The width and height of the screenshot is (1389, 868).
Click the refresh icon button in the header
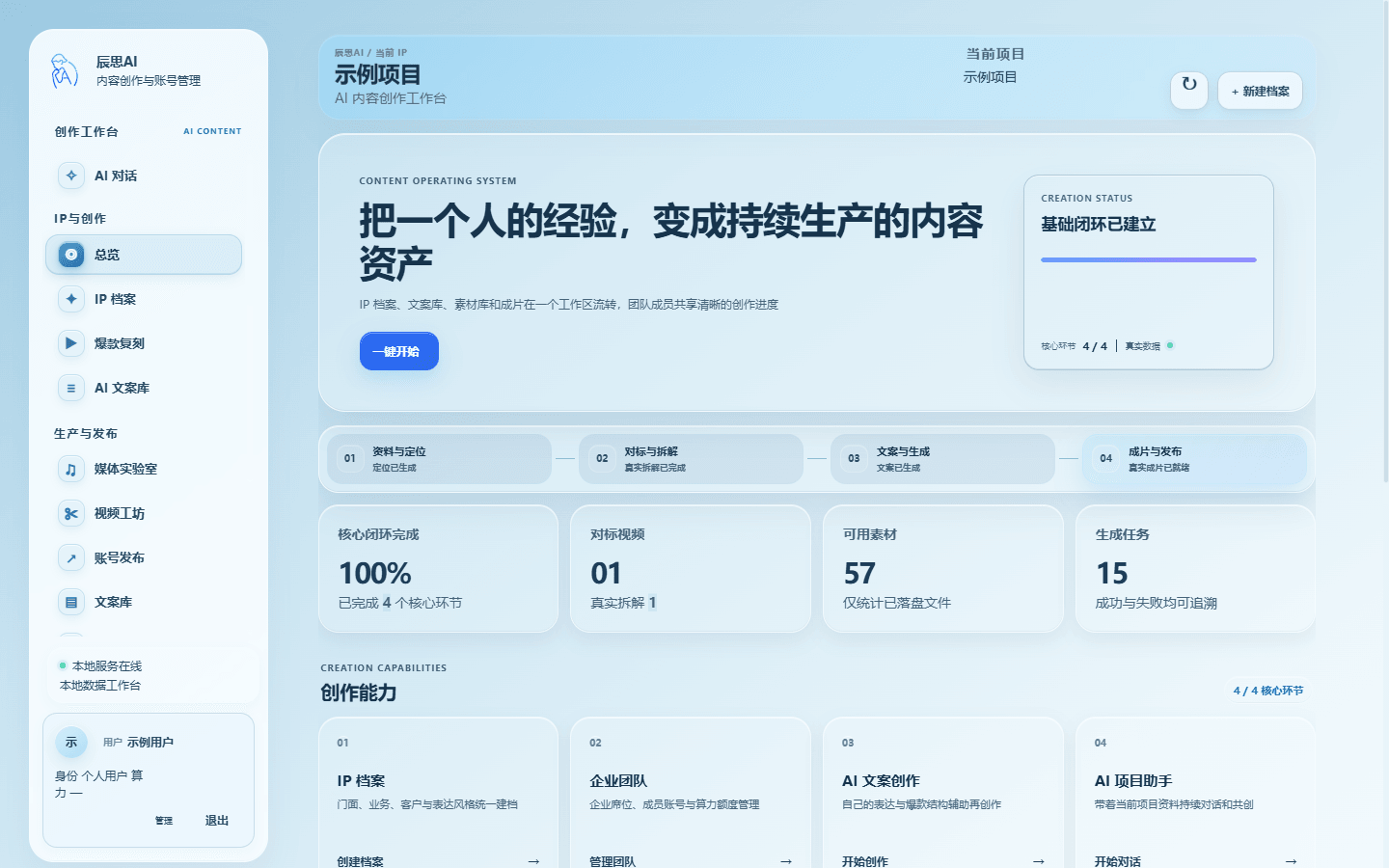[x=1189, y=90]
